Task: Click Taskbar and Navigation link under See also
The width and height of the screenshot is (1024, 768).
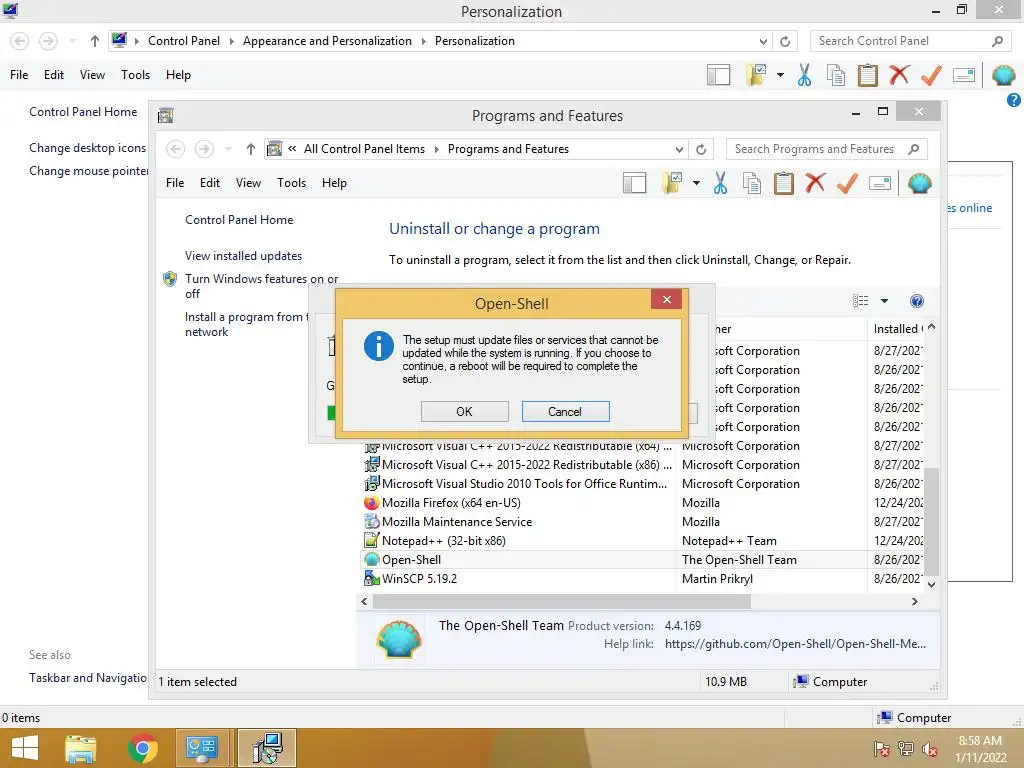Action: click(88, 678)
